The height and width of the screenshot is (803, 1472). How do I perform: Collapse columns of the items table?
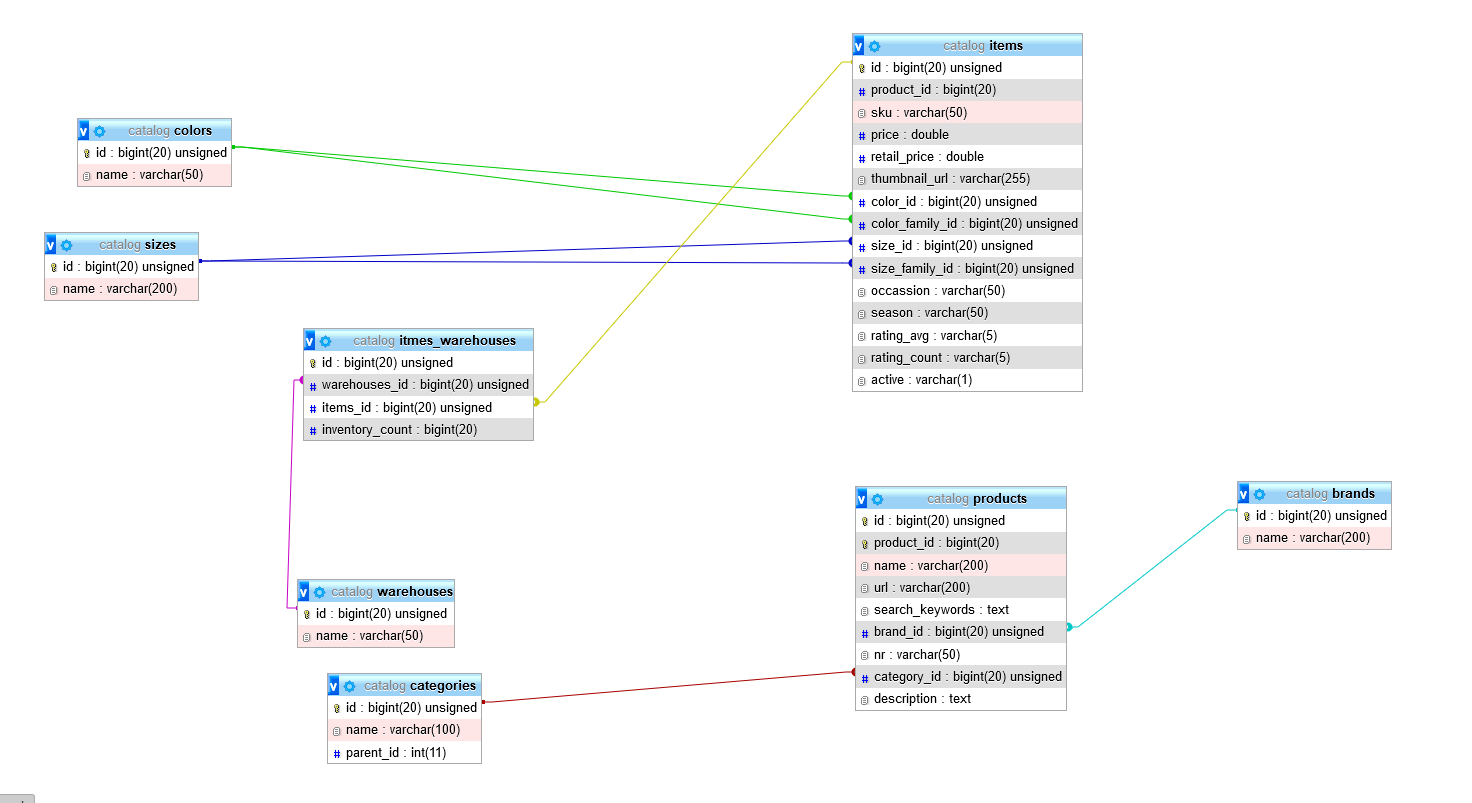tap(859, 46)
